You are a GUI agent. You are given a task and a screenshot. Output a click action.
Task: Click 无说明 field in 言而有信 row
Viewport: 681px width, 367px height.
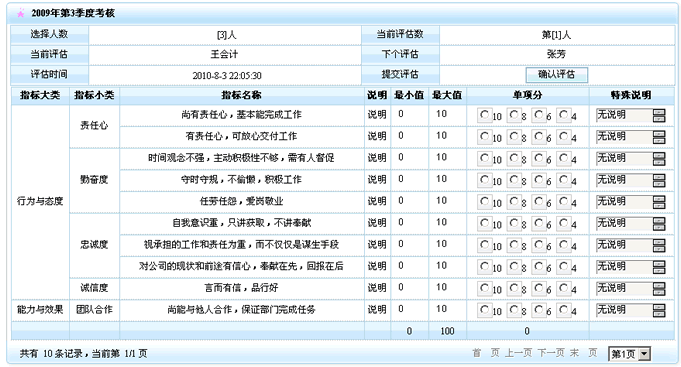pyautogui.click(x=624, y=289)
